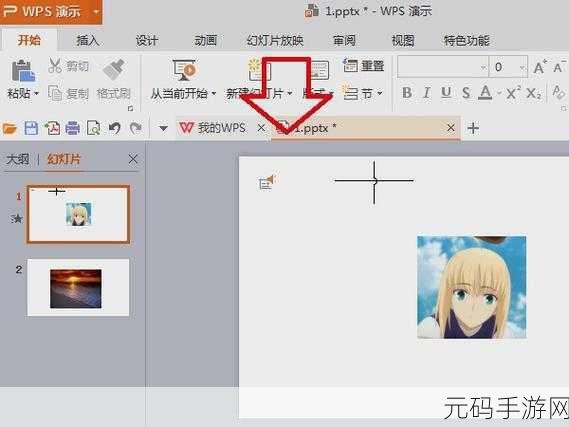
Task: Select the 格式刷 format painter brush
Action: tap(114, 69)
